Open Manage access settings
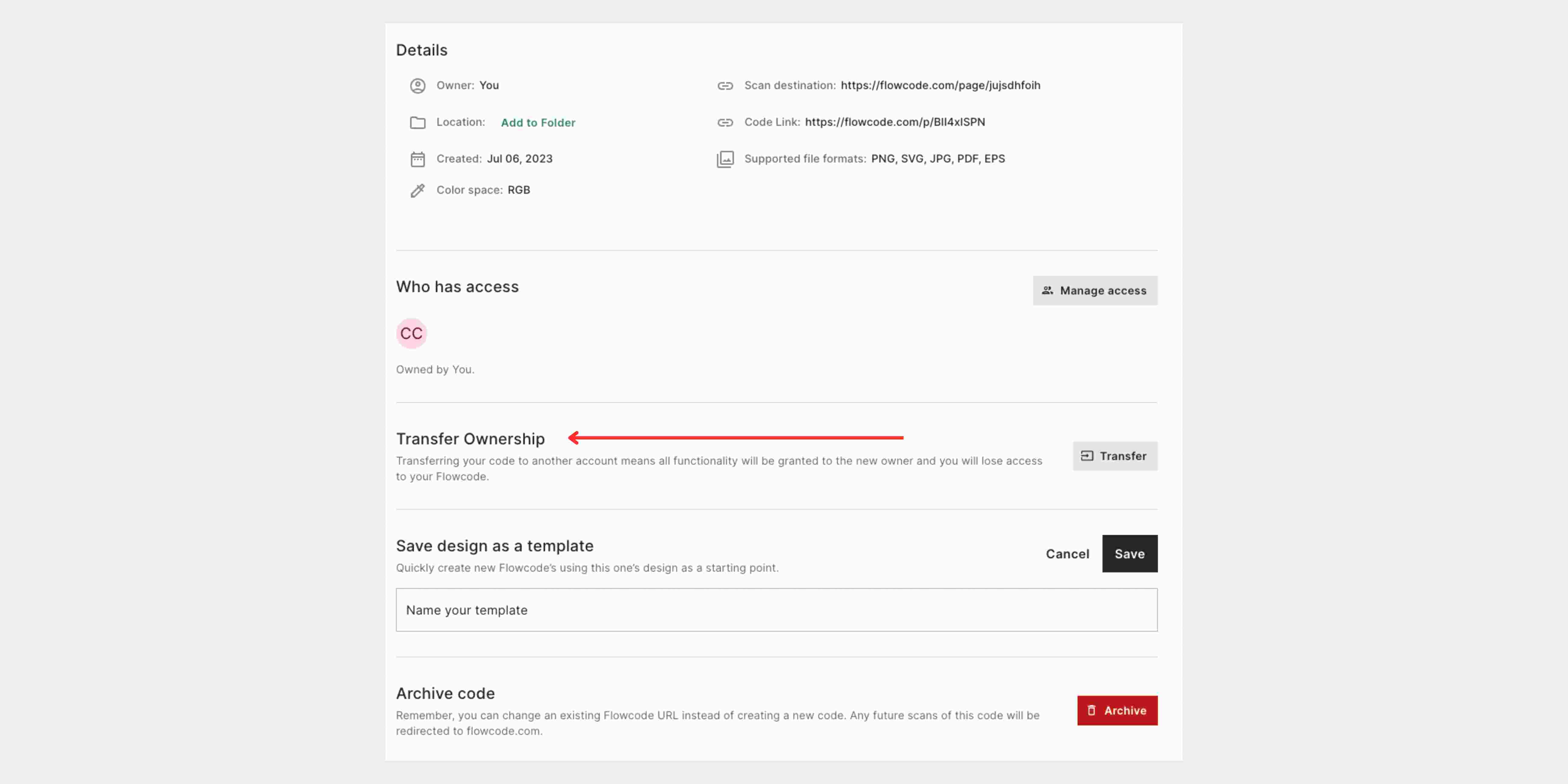This screenshot has width=1568, height=784. click(x=1095, y=290)
